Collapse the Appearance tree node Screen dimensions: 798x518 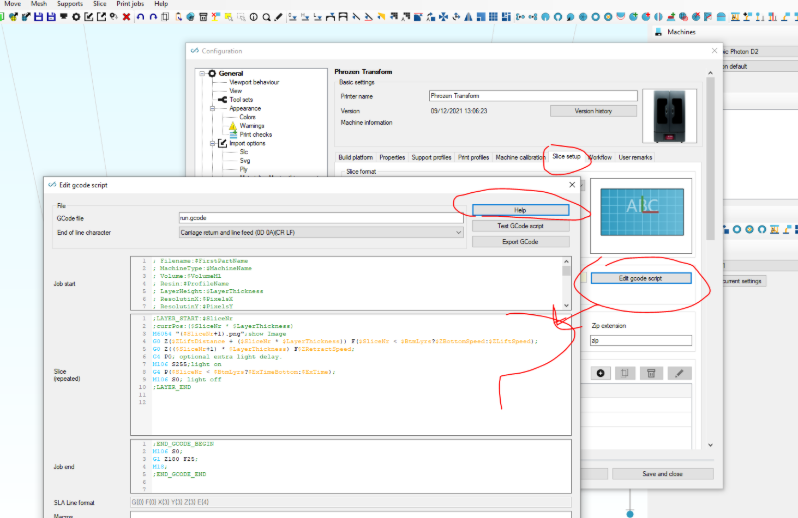click(213, 108)
